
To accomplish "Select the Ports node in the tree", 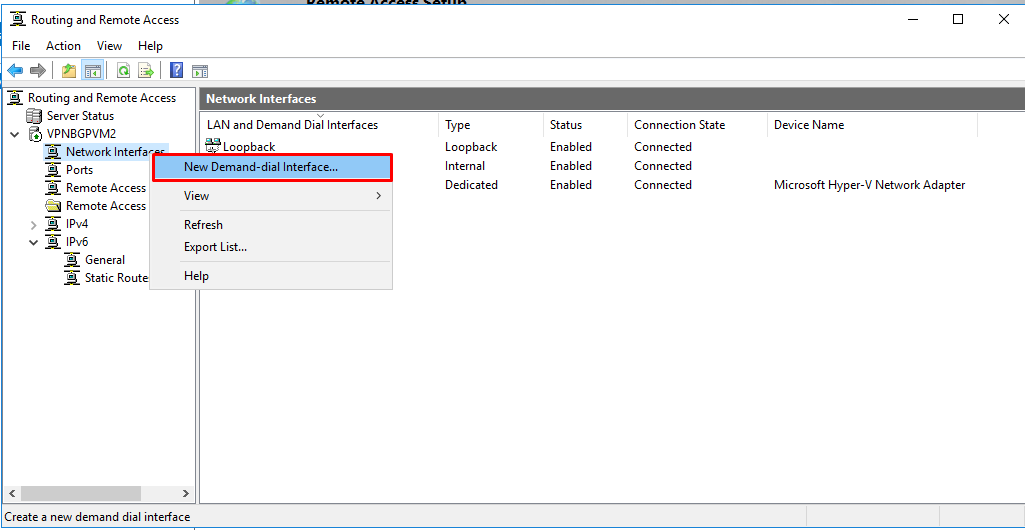I will click(x=79, y=170).
